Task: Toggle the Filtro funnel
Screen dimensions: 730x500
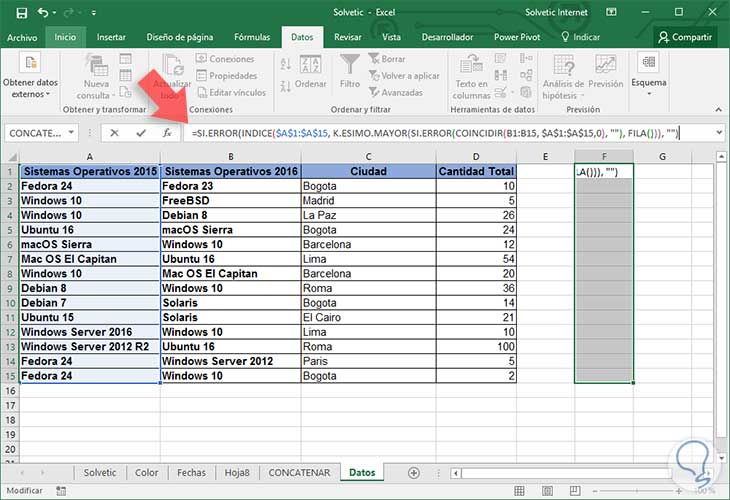Action: (x=350, y=71)
